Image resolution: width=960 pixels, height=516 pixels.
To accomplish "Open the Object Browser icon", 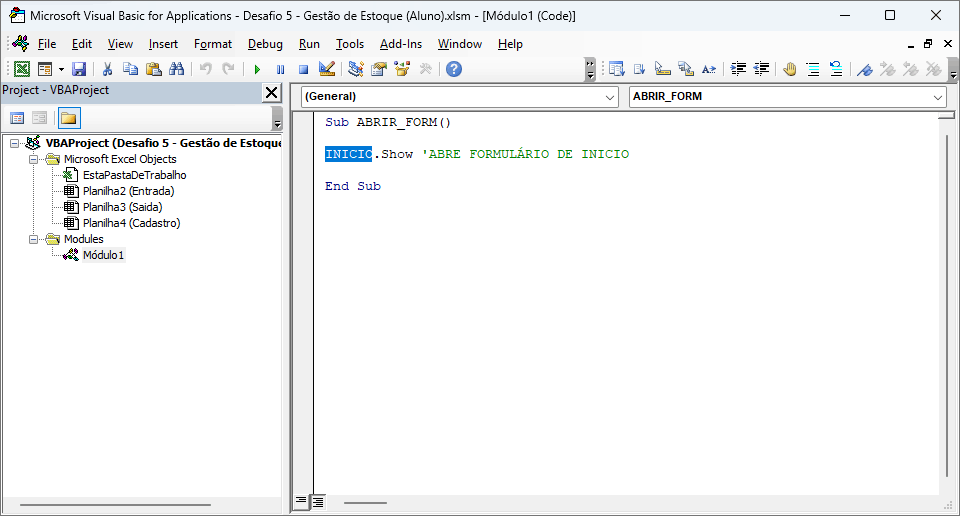I will click(402, 69).
